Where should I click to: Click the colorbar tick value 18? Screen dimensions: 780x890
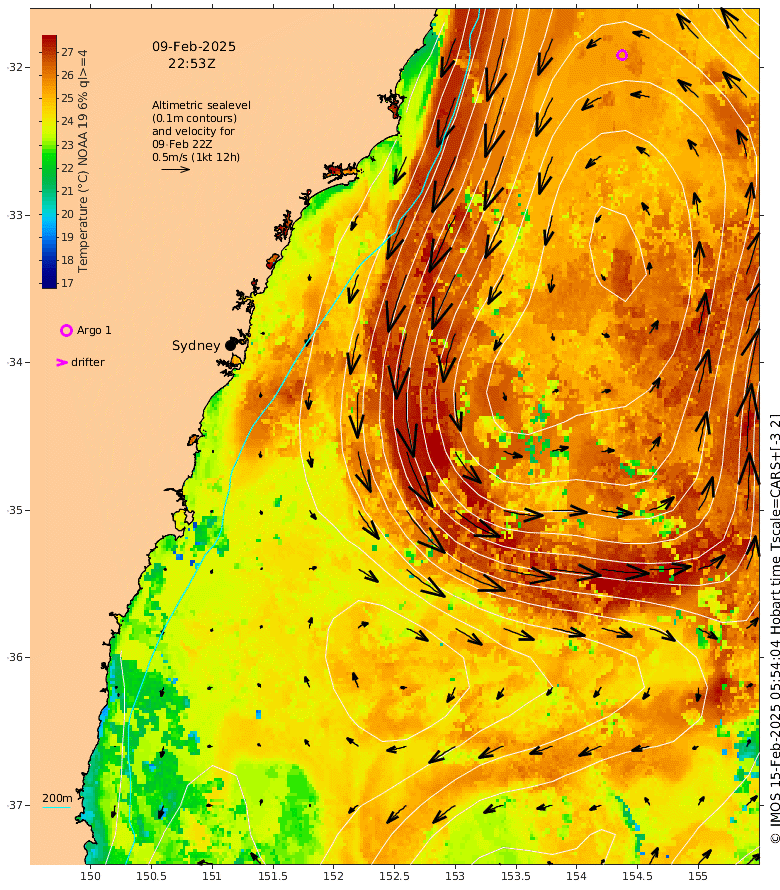(68, 260)
